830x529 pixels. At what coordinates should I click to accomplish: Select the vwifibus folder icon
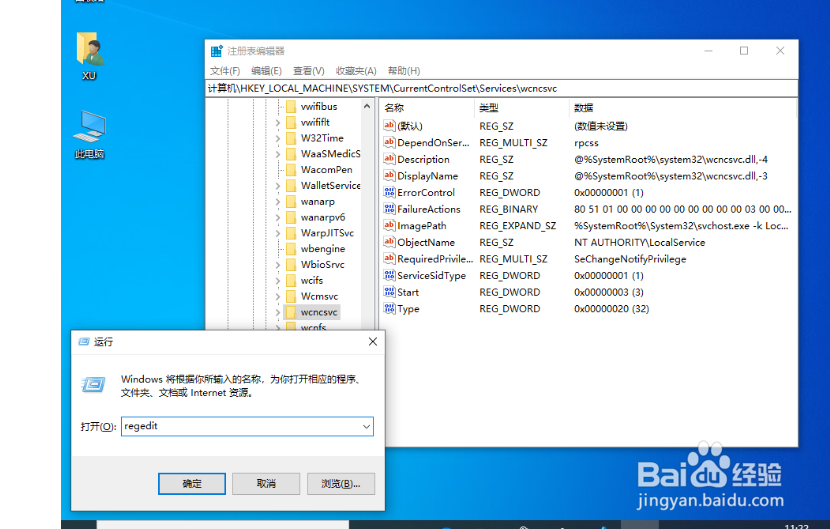click(x=291, y=106)
